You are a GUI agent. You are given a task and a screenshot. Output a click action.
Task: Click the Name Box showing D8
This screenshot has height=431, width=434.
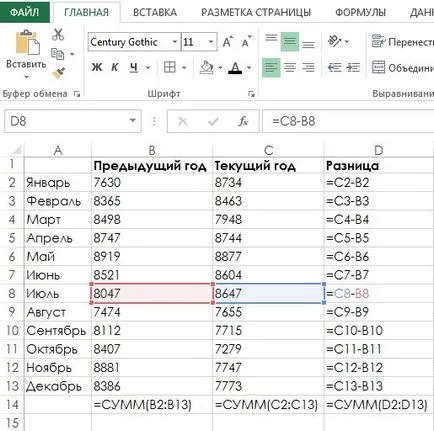point(67,121)
